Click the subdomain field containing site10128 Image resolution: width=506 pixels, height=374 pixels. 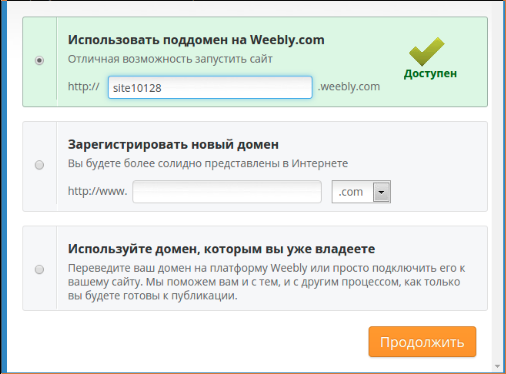click(210, 88)
